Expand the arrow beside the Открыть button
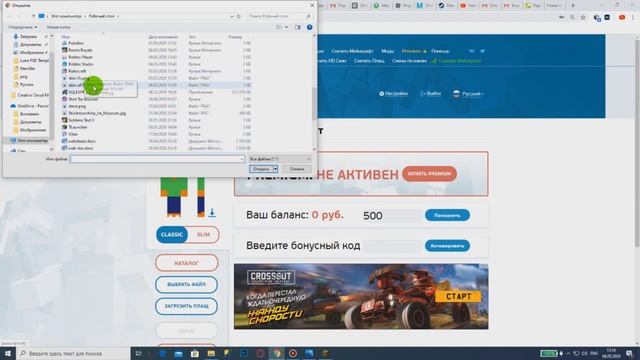 pos(276,169)
